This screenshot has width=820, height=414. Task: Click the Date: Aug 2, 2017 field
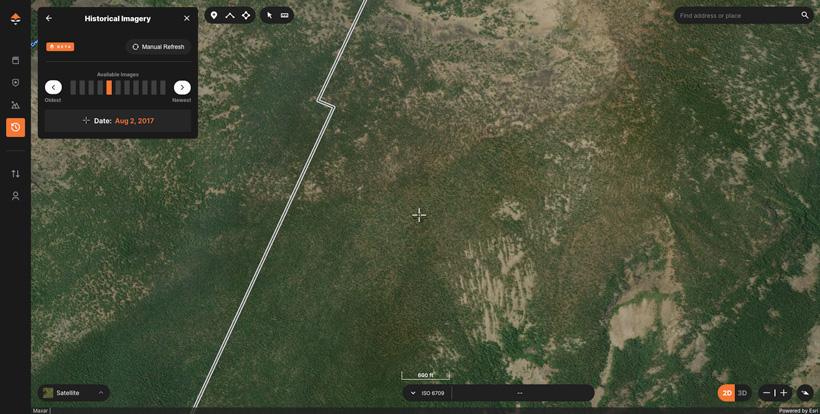point(118,121)
